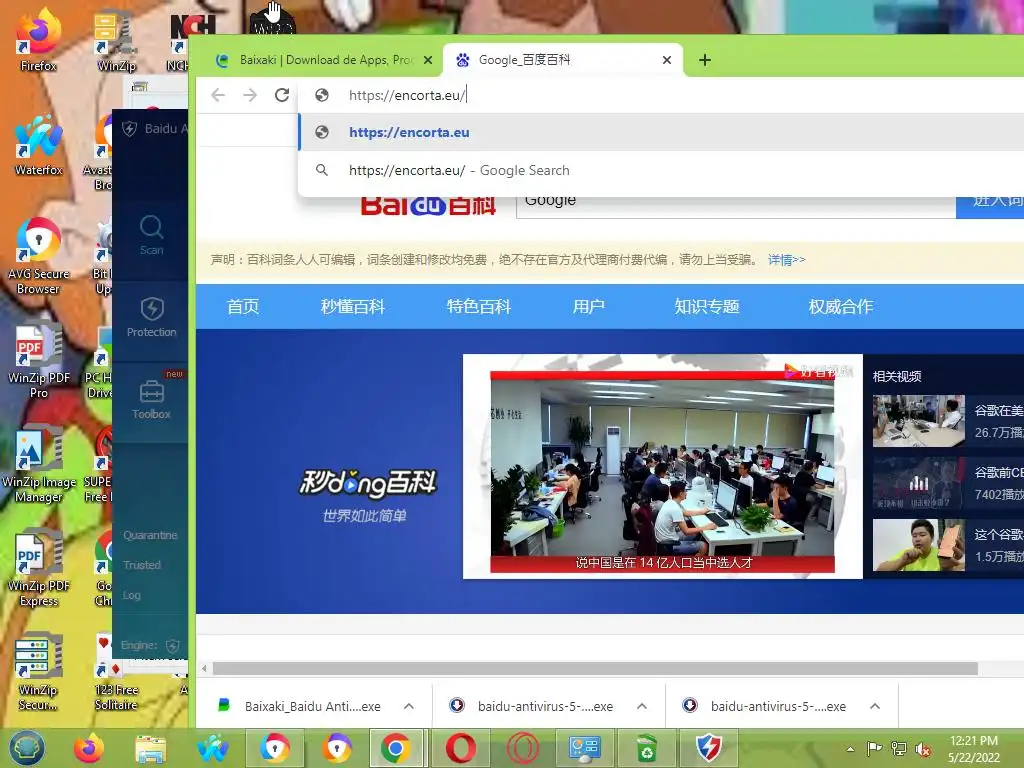Go to 首页 in the Baike navigation
The image size is (1024, 768).
point(243,306)
